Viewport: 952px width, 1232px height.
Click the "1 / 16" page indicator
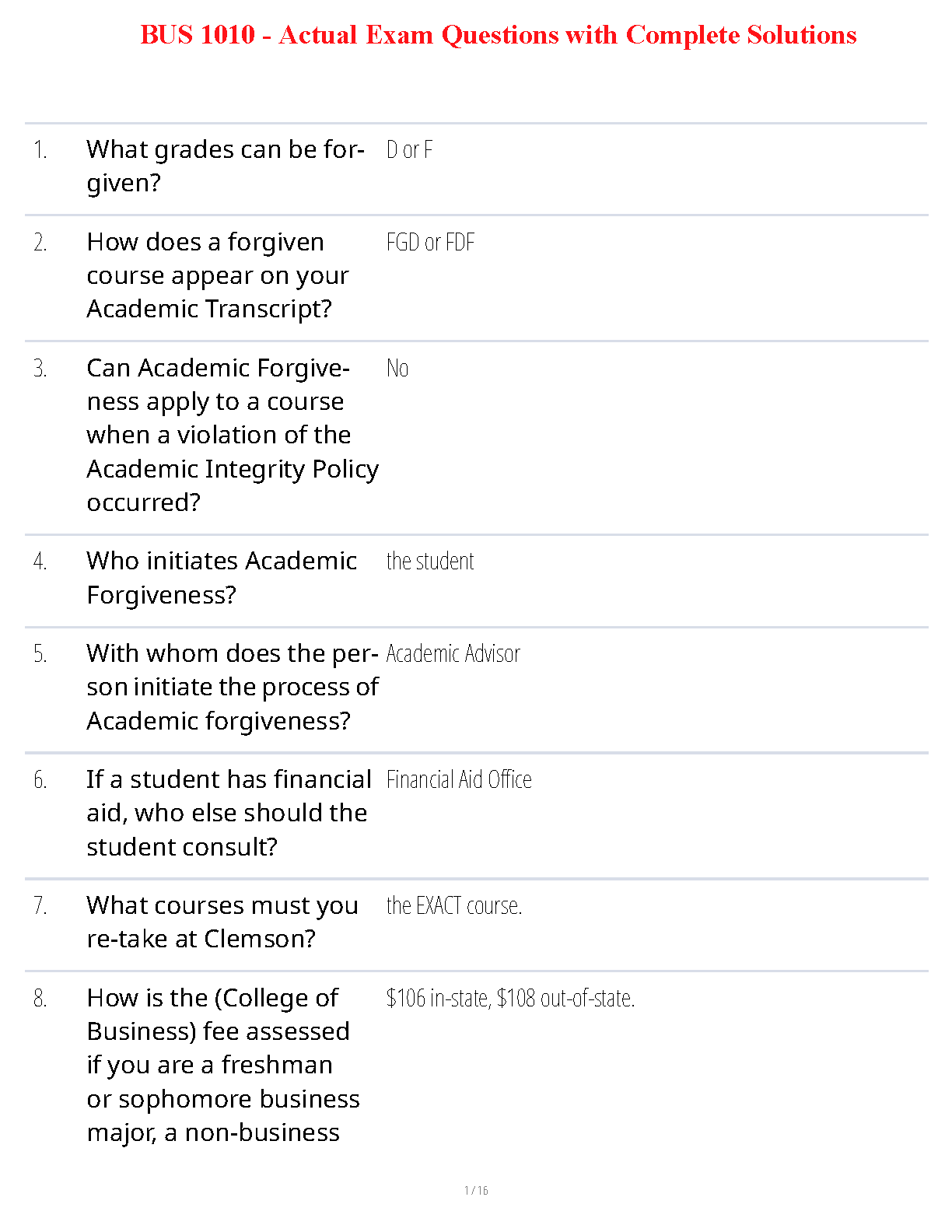[x=476, y=1190]
